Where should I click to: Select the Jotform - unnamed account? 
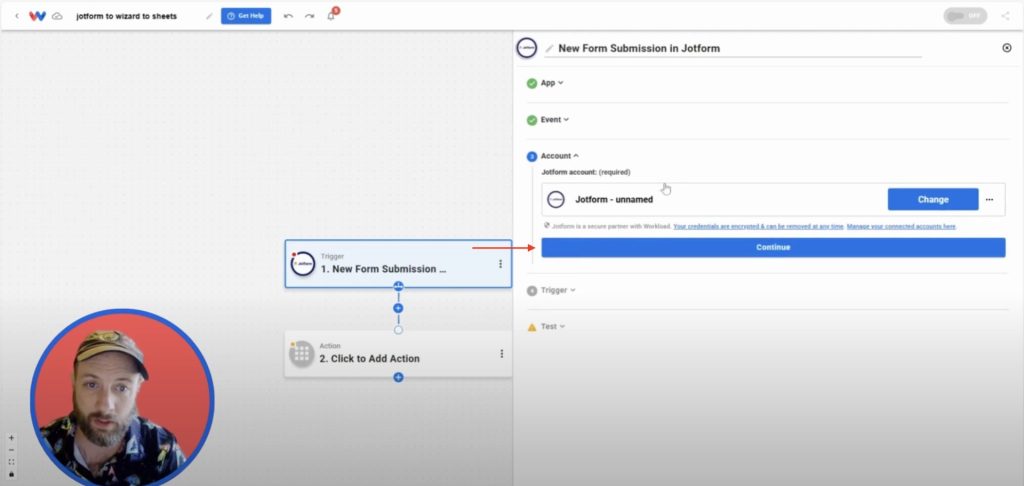click(773, 199)
